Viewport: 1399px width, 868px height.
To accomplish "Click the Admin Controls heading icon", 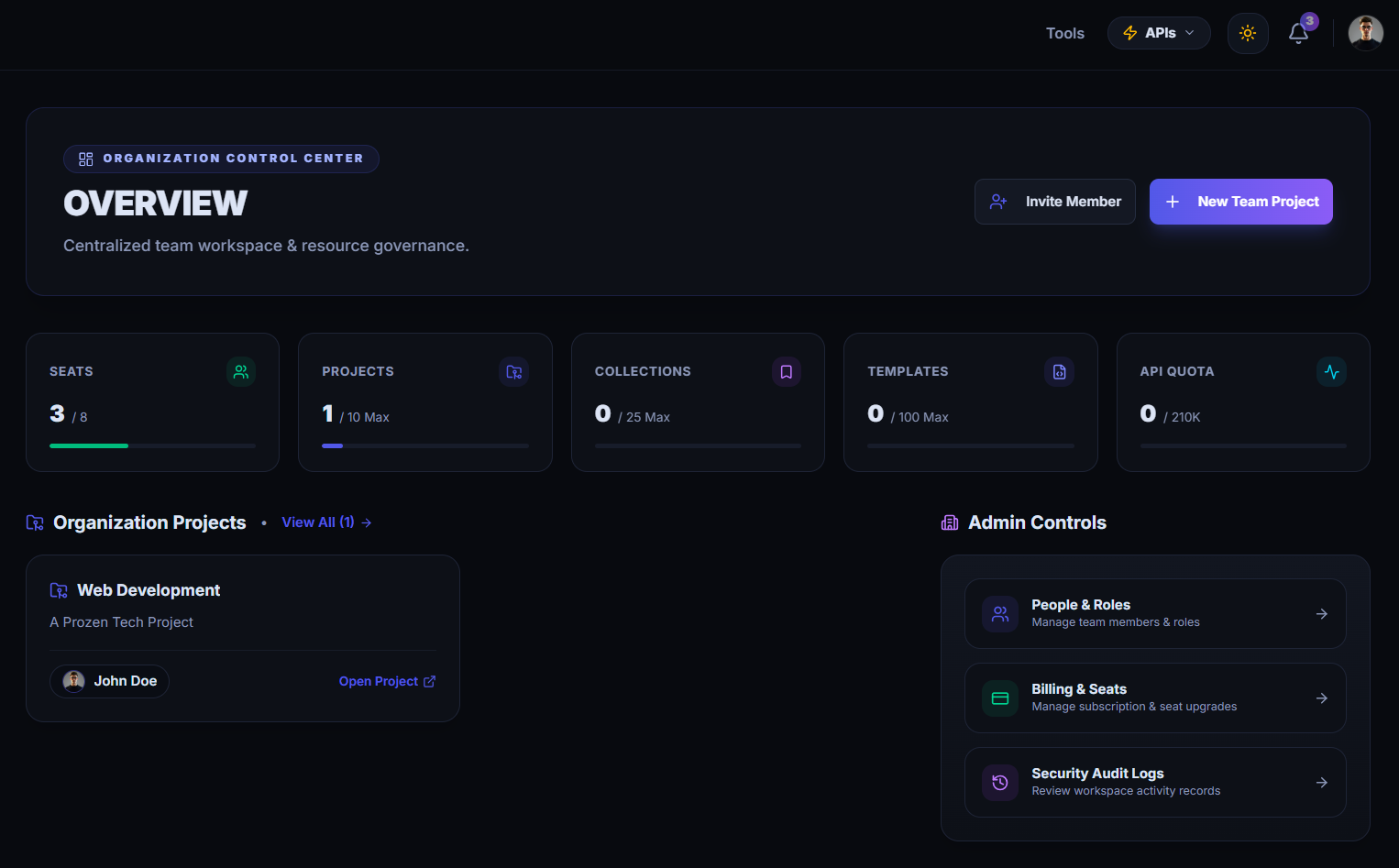I will pyautogui.click(x=950, y=522).
